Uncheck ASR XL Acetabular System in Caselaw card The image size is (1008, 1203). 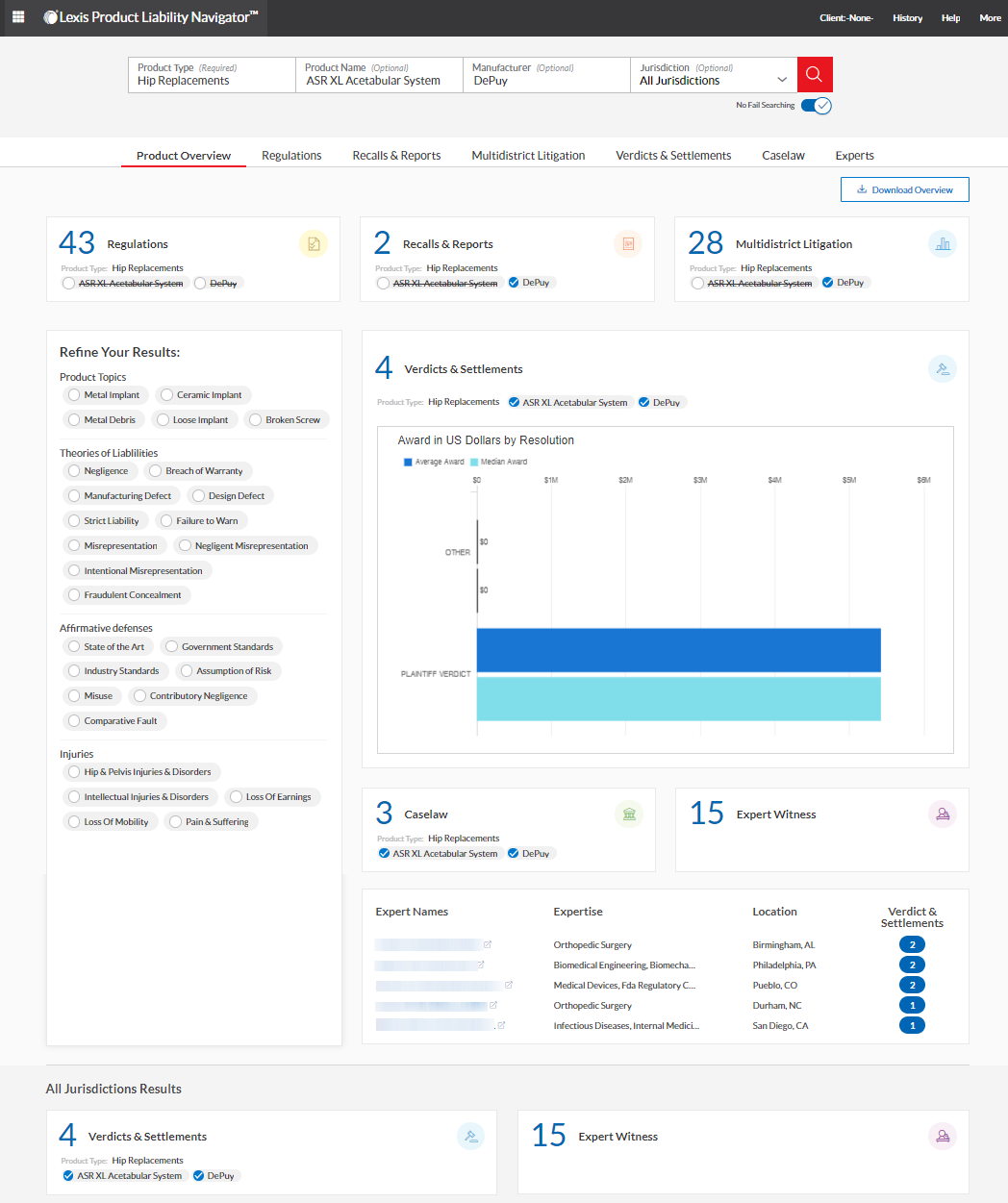pos(384,854)
